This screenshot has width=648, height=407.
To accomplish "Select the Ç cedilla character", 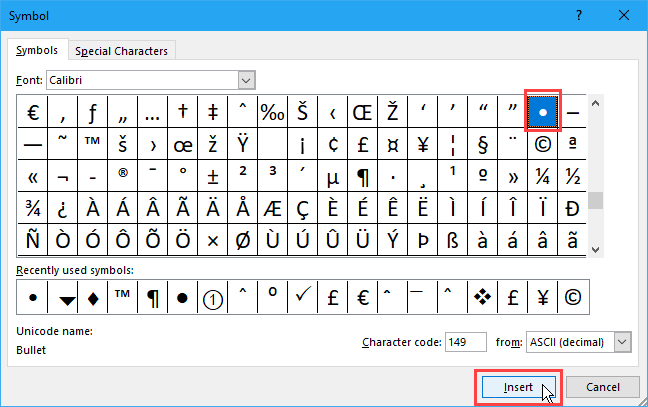I will (x=303, y=208).
